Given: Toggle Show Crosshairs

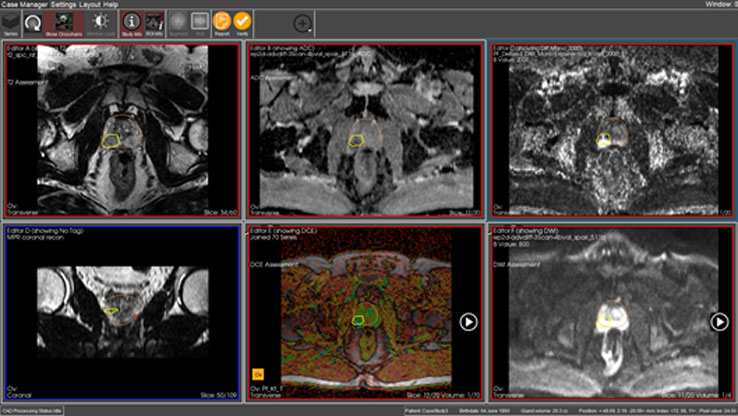Looking at the screenshot, I should [x=64, y=24].
